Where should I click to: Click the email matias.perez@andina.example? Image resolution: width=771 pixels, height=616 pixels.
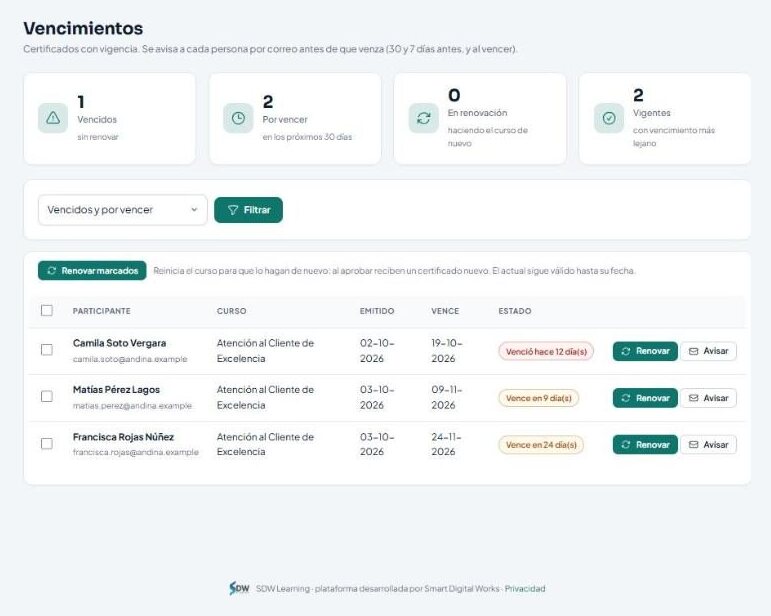click(132, 406)
